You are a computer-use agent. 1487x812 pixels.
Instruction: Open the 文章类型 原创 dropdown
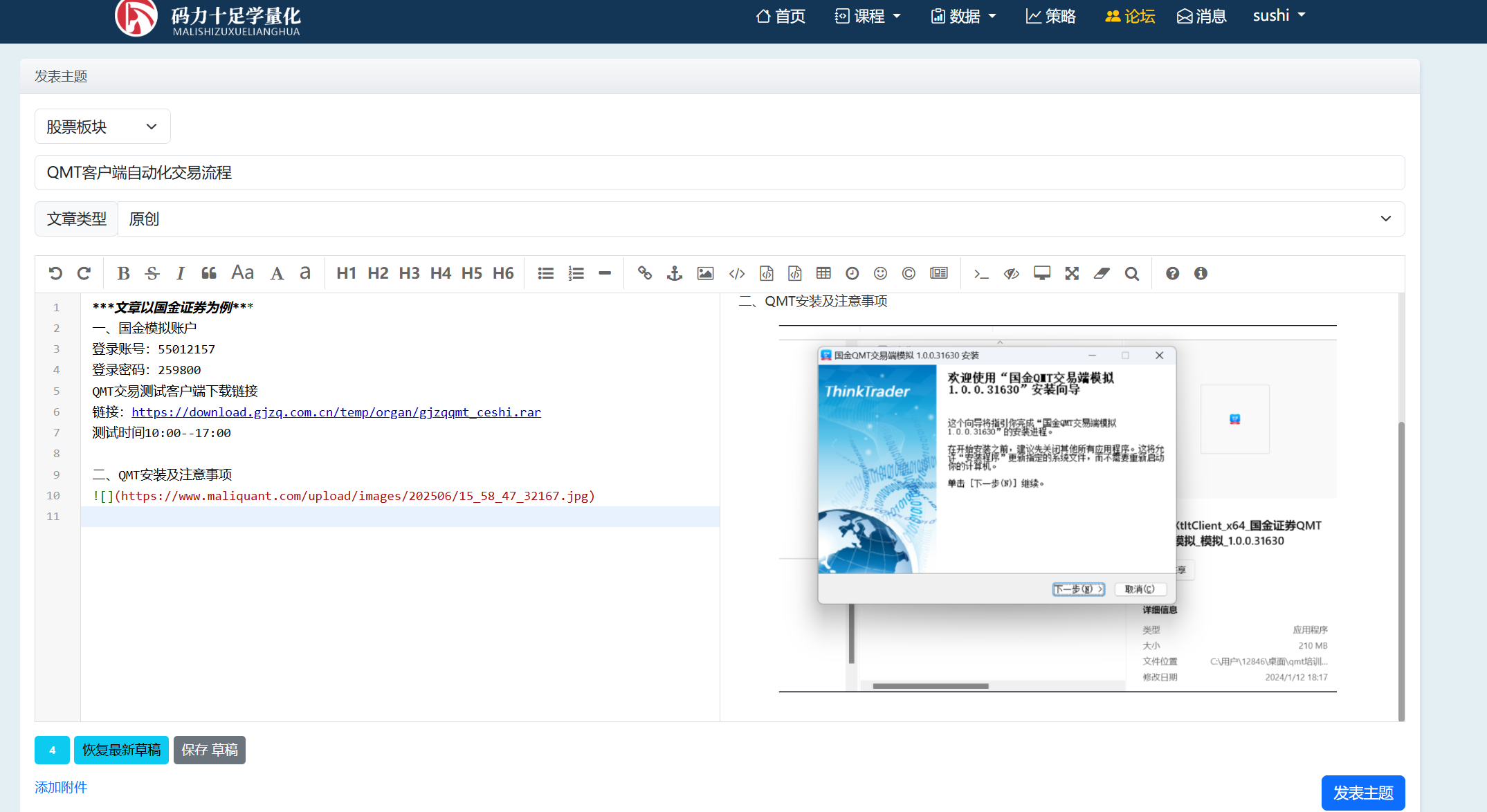pos(761,219)
